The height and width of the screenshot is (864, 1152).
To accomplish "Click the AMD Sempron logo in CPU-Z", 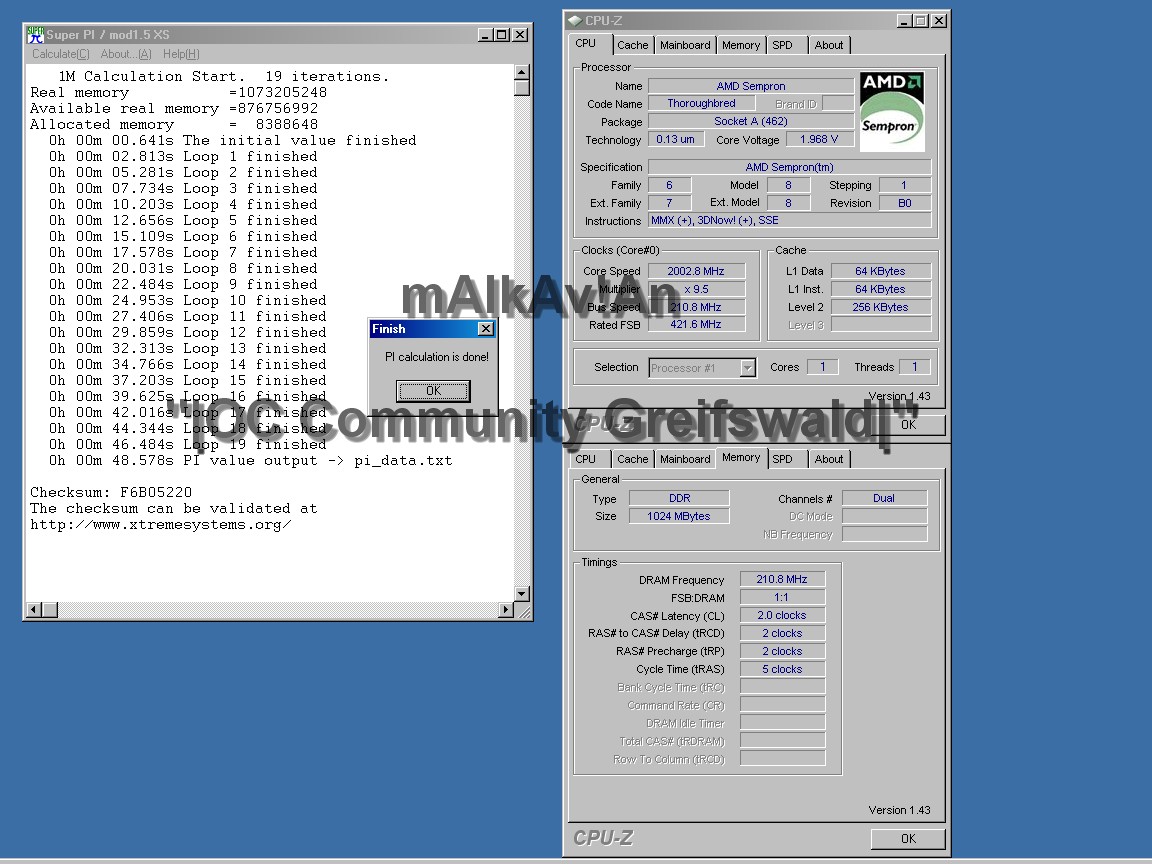I will coord(892,112).
